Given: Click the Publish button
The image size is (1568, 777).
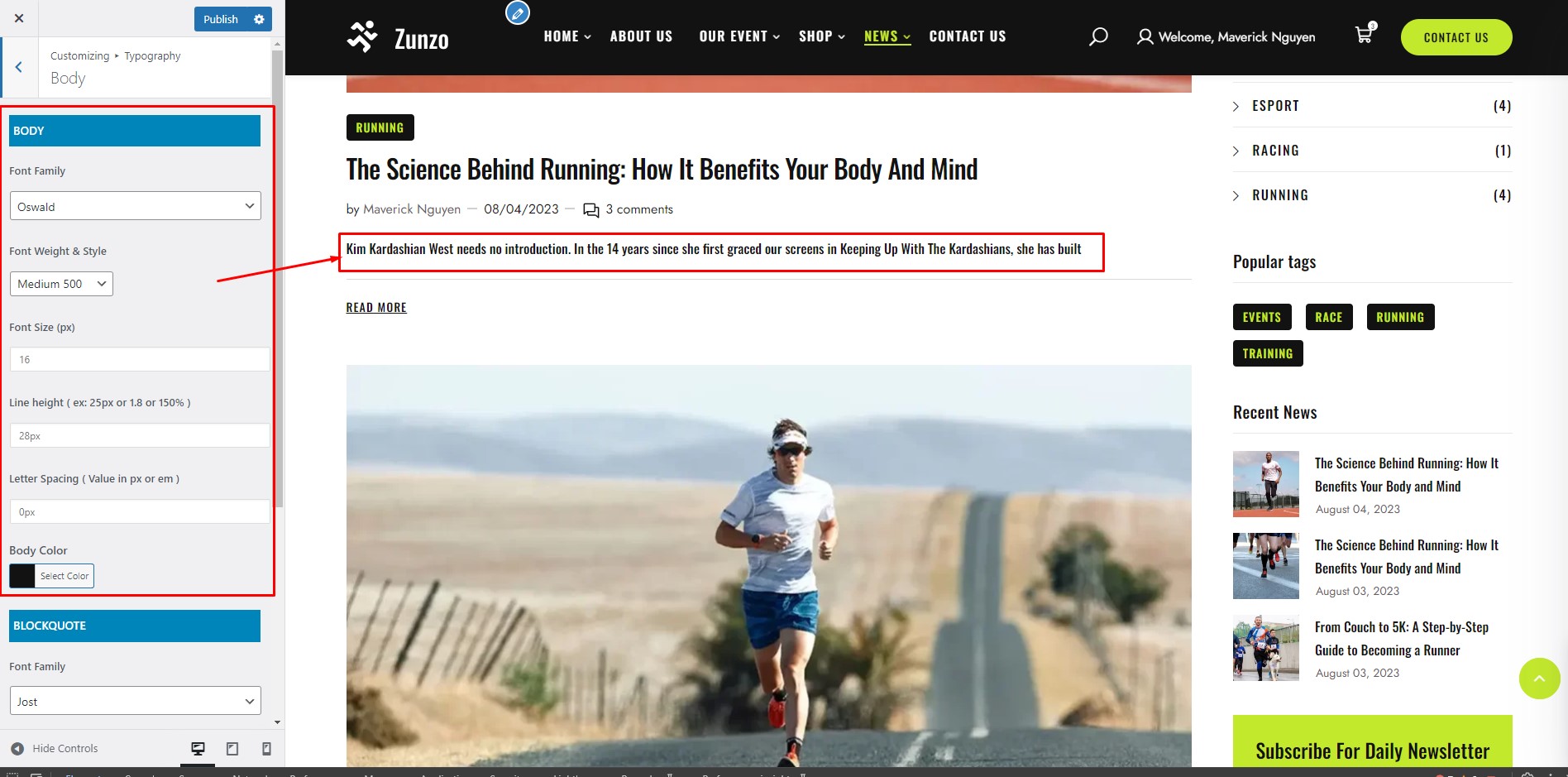Looking at the screenshot, I should 221,19.
